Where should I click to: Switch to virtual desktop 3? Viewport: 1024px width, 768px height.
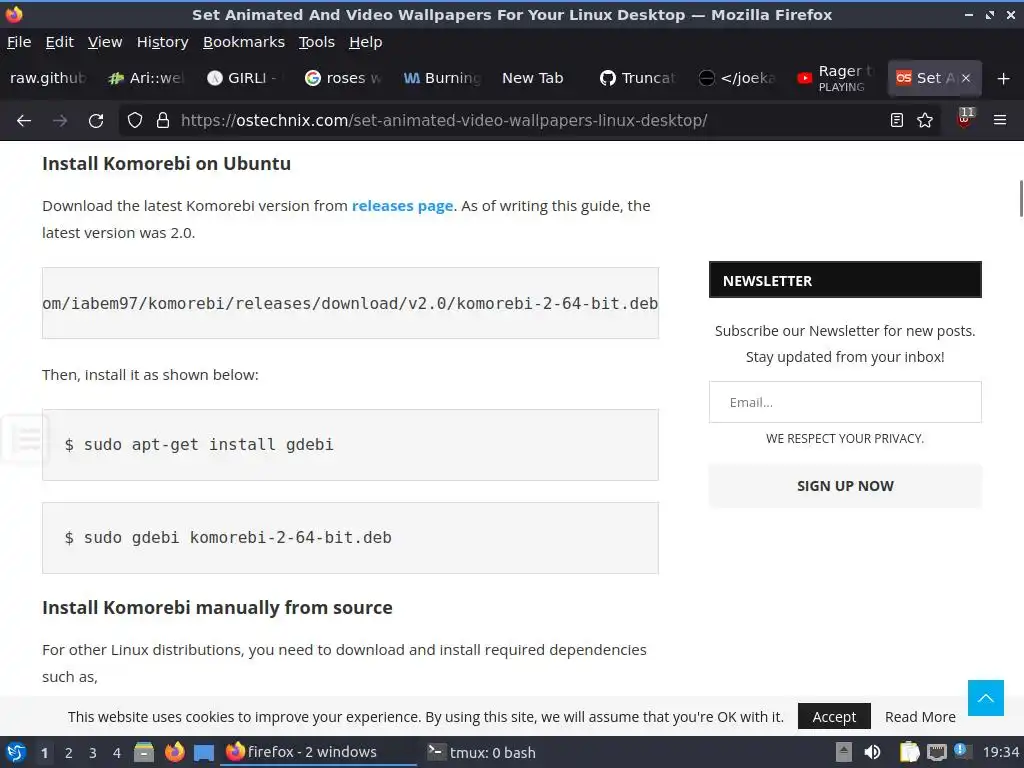coord(93,753)
